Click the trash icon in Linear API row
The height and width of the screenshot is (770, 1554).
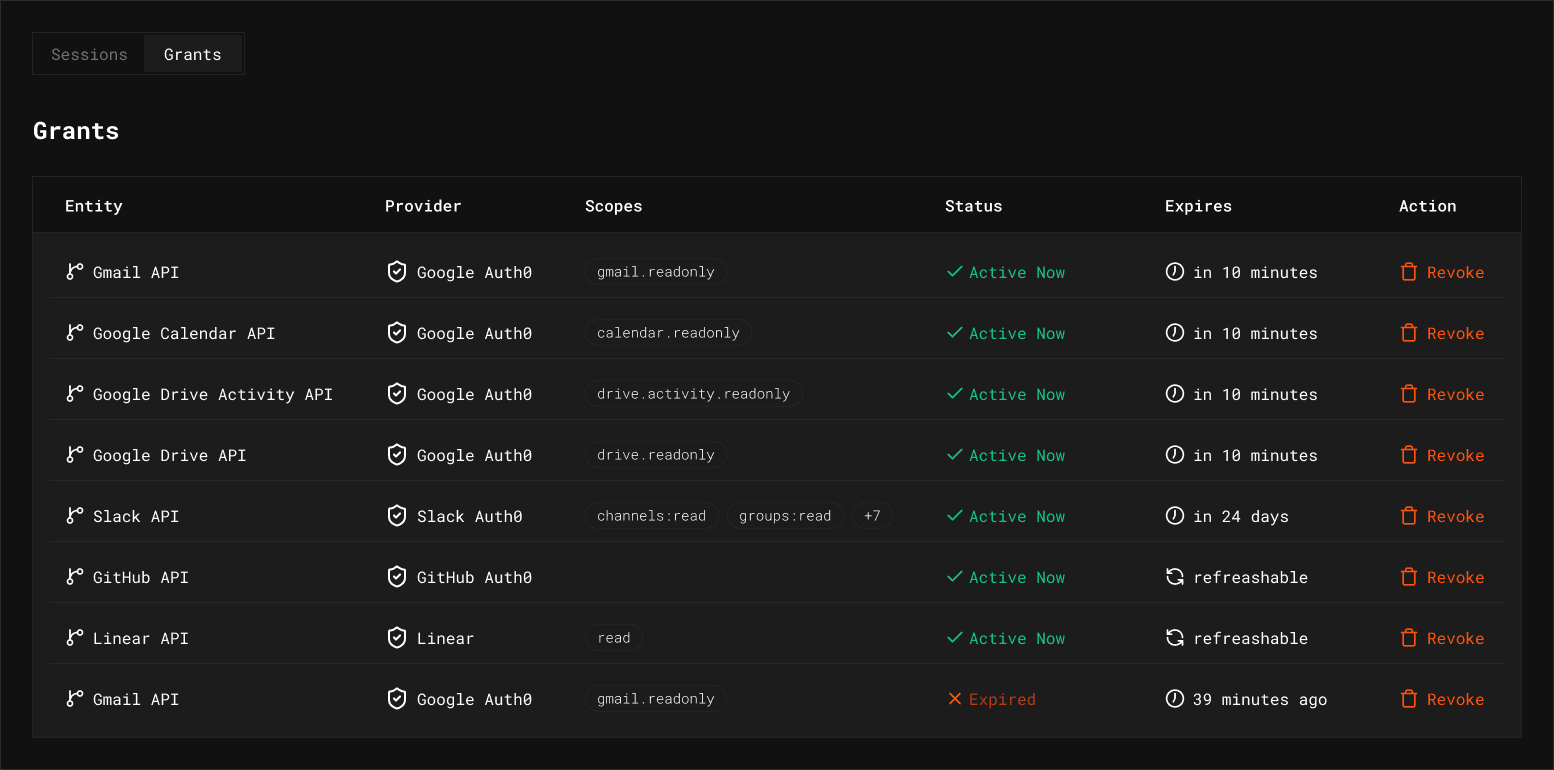1409,638
